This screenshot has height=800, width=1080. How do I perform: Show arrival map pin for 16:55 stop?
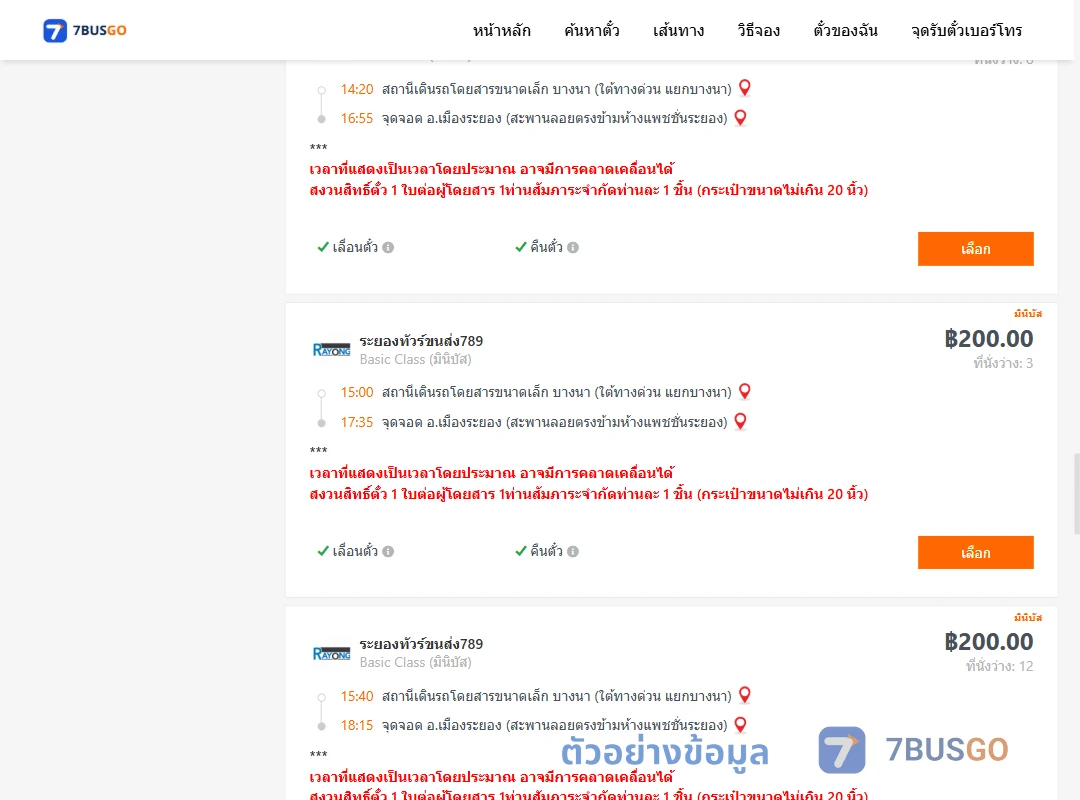740,117
